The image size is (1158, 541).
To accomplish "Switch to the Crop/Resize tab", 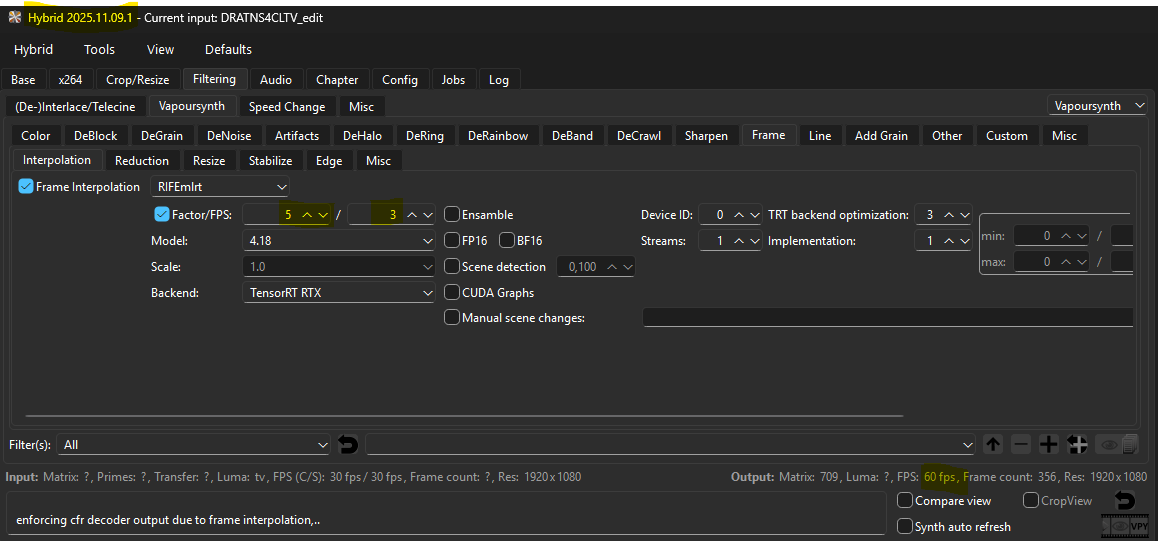I will [x=136, y=80].
